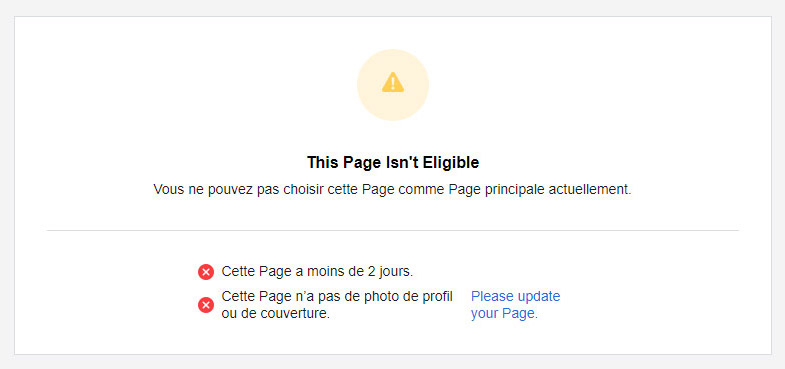Viewport: 785px width, 369px height.
Task: Click the 'Cette Page n'a pas de photo de profil' line
Action: (x=337, y=296)
